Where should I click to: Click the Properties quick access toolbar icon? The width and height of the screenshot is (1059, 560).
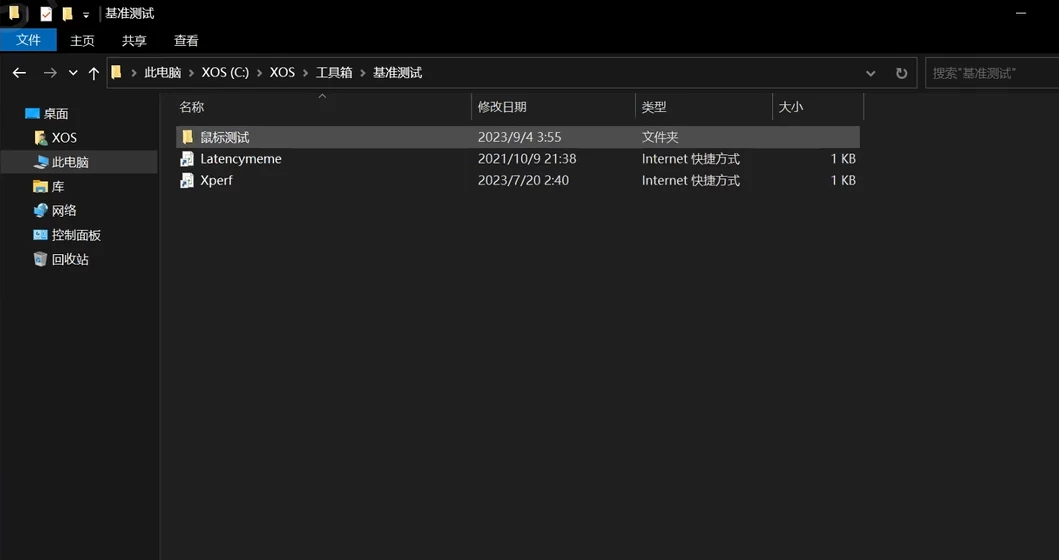(46, 14)
